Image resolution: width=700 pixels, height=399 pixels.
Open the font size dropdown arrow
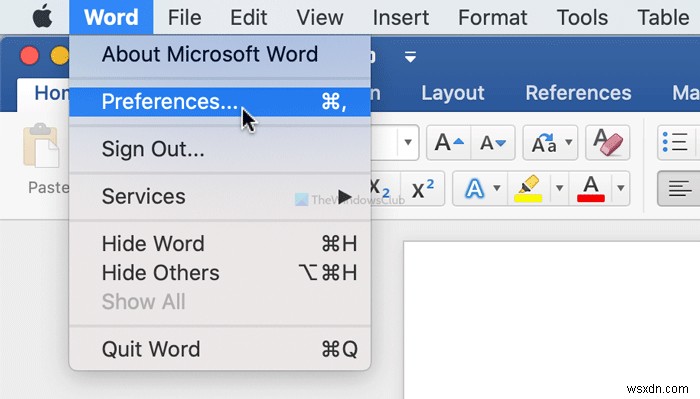pyautogui.click(x=408, y=142)
